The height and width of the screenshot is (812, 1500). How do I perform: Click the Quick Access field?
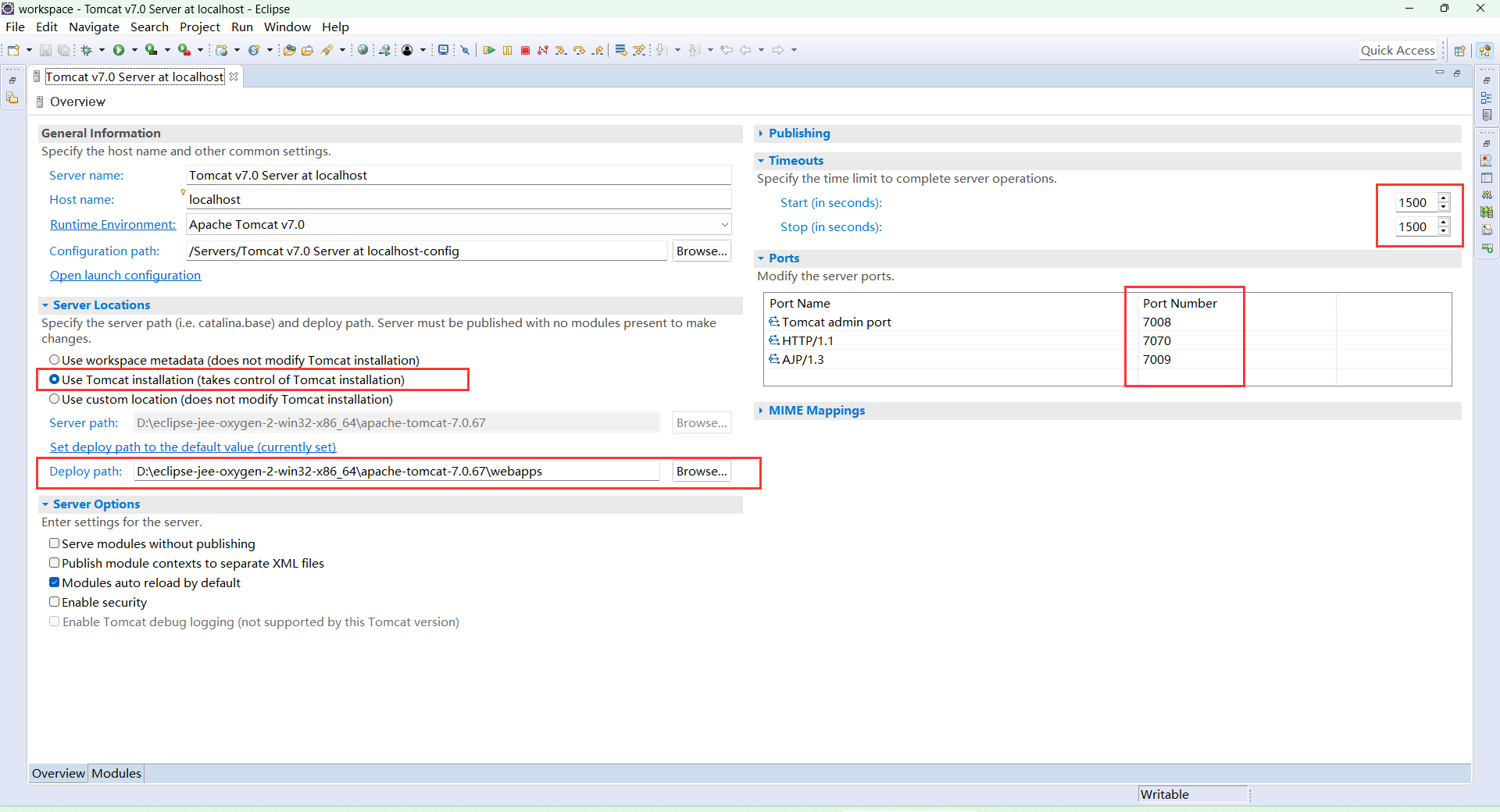point(1398,50)
